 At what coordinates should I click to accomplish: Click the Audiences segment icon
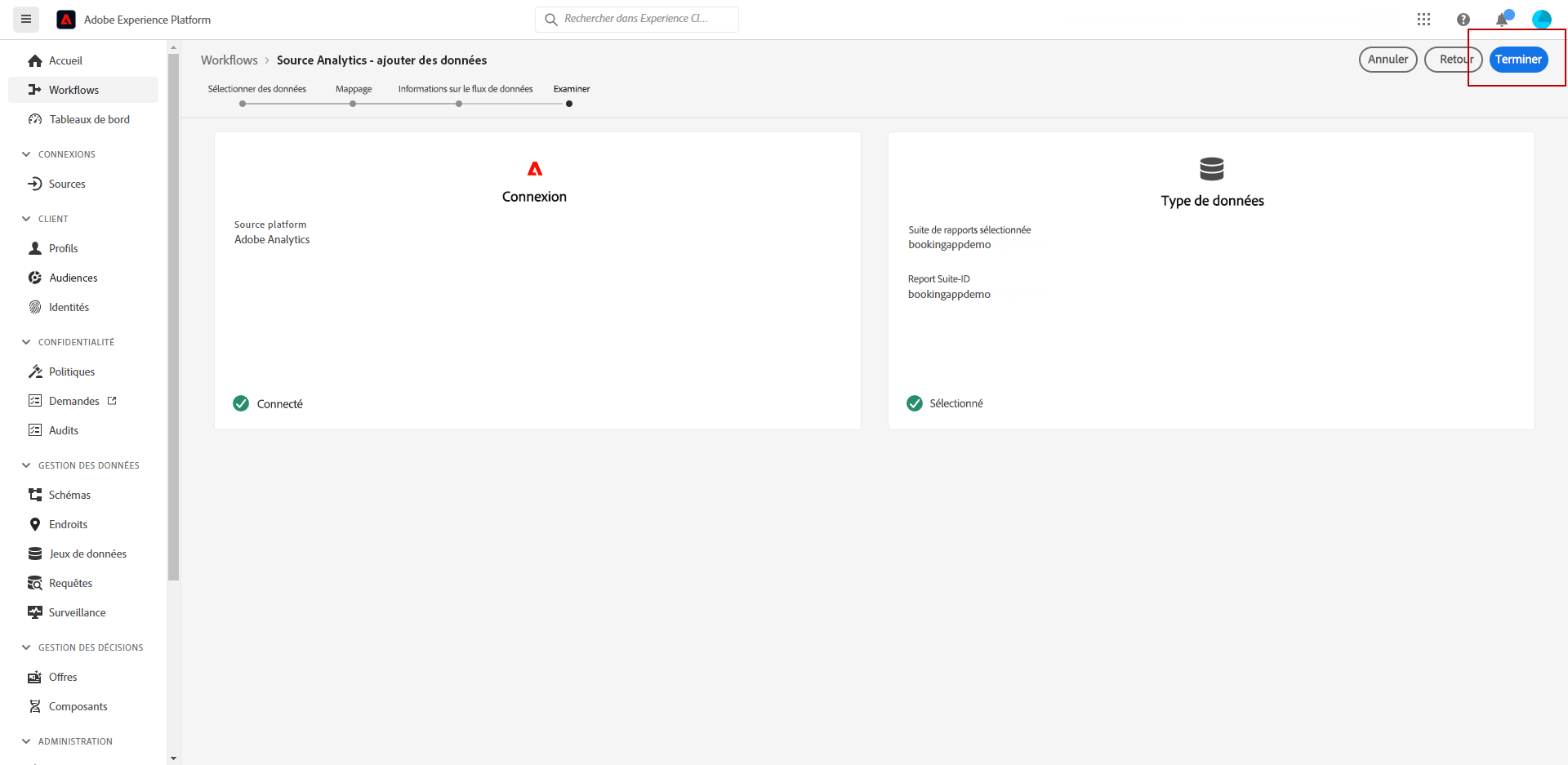pyautogui.click(x=35, y=278)
